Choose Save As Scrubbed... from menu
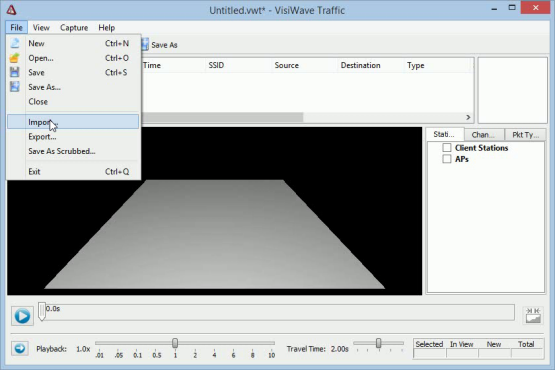This screenshot has height=370, width=555. click(74, 151)
